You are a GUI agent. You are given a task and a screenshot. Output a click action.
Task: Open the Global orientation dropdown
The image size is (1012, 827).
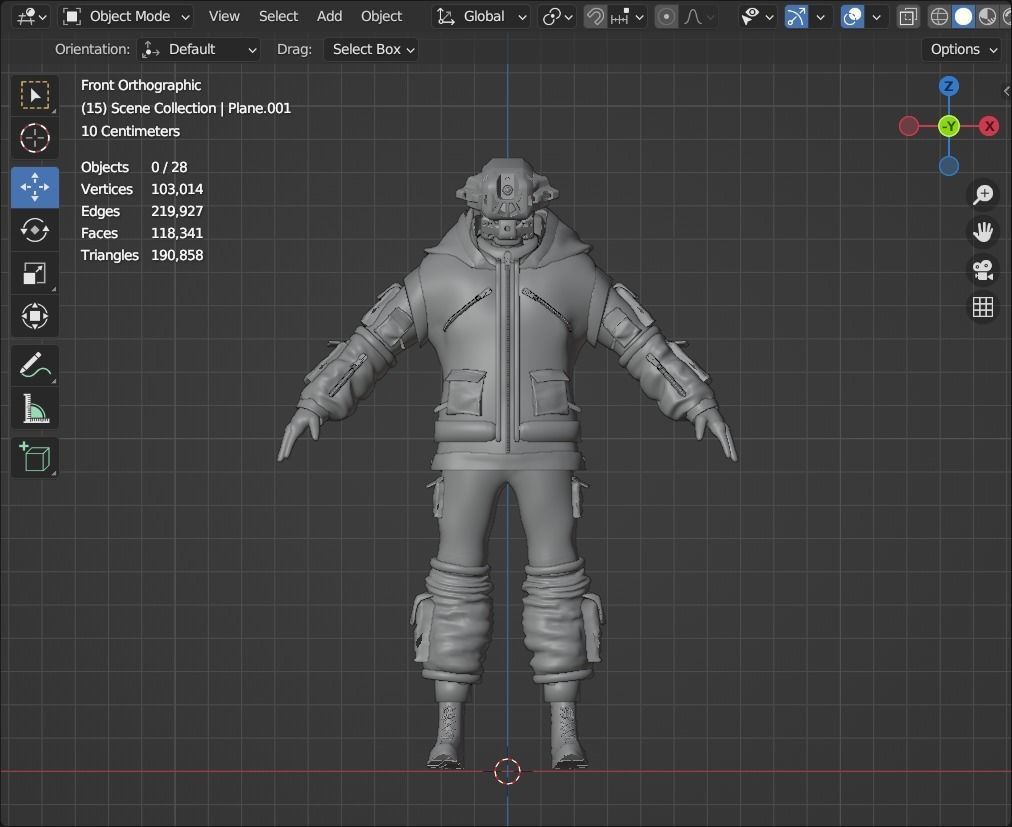tap(481, 16)
